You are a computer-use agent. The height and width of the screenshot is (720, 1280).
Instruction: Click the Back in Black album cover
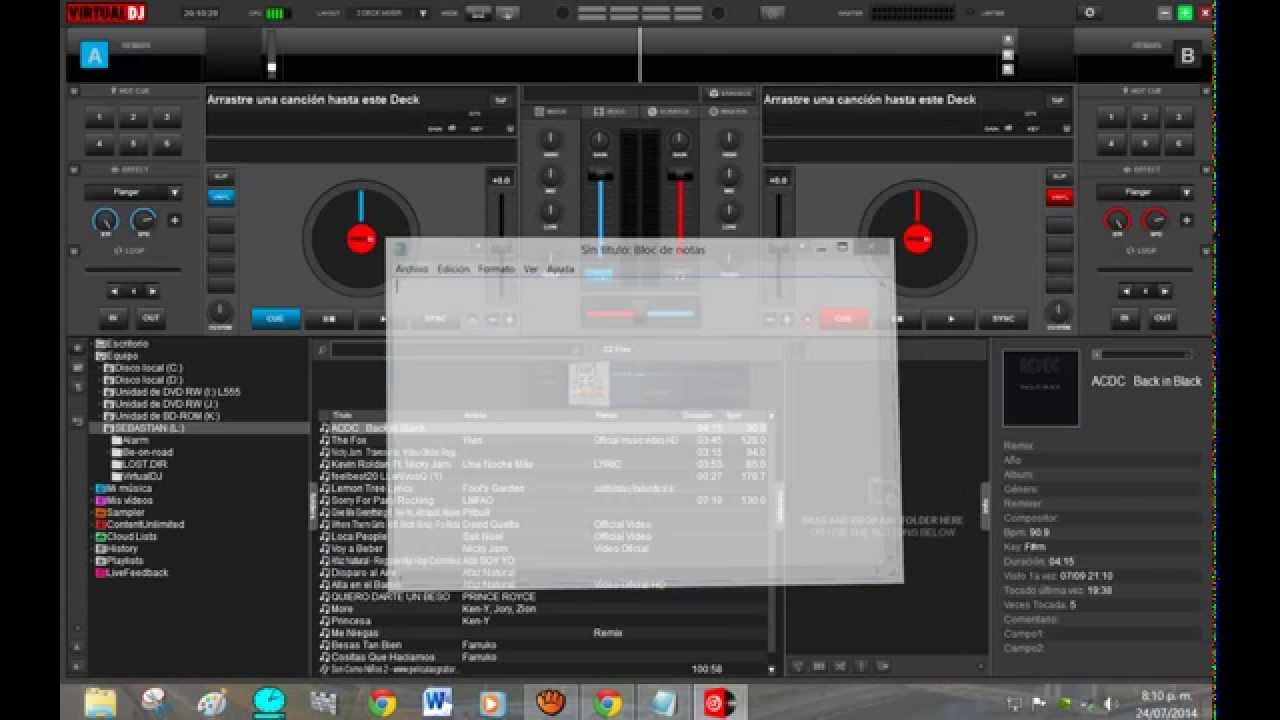tap(1040, 388)
